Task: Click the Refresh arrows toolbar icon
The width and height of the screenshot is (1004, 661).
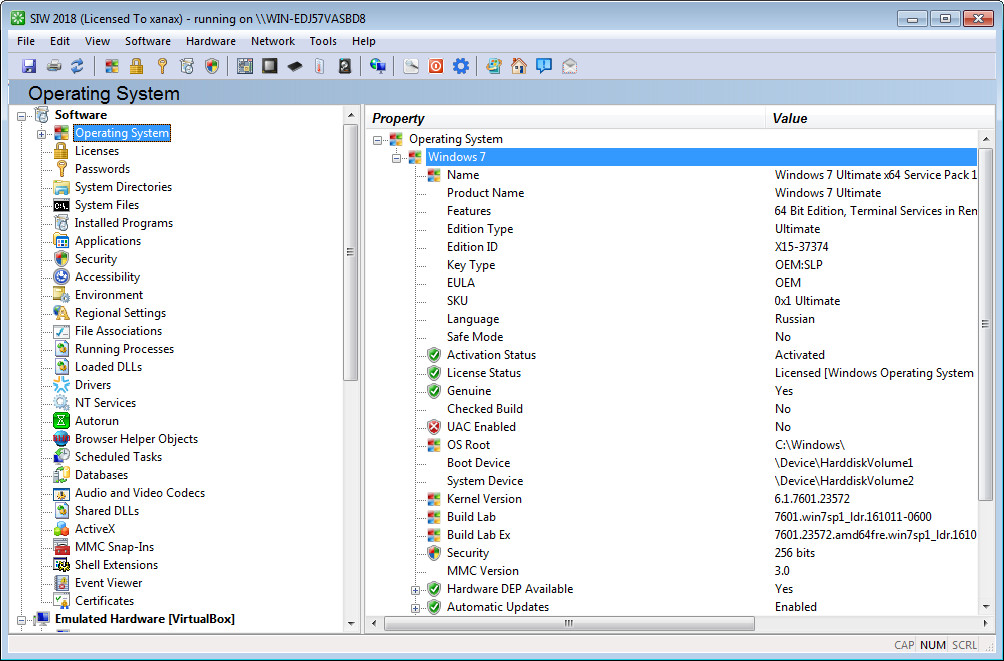Action: click(77, 66)
